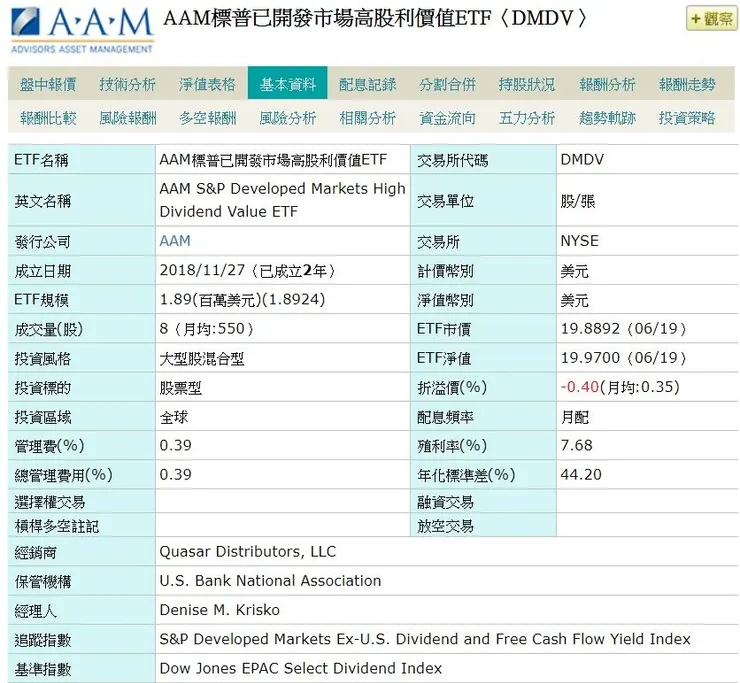Open the 分割合併 tab

447,84
